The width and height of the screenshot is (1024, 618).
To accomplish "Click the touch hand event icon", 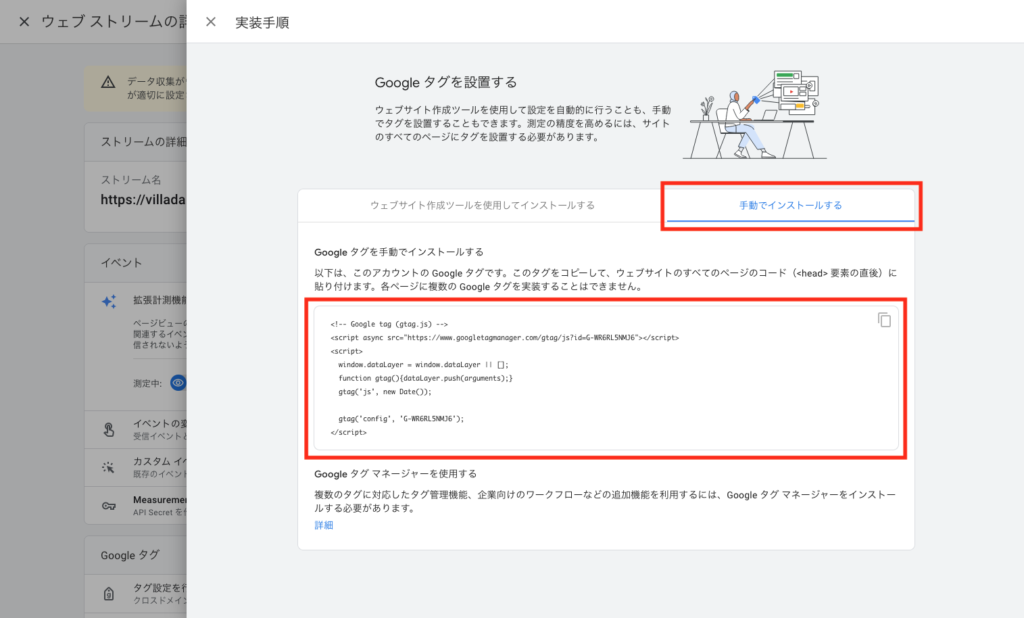I will click(x=108, y=430).
